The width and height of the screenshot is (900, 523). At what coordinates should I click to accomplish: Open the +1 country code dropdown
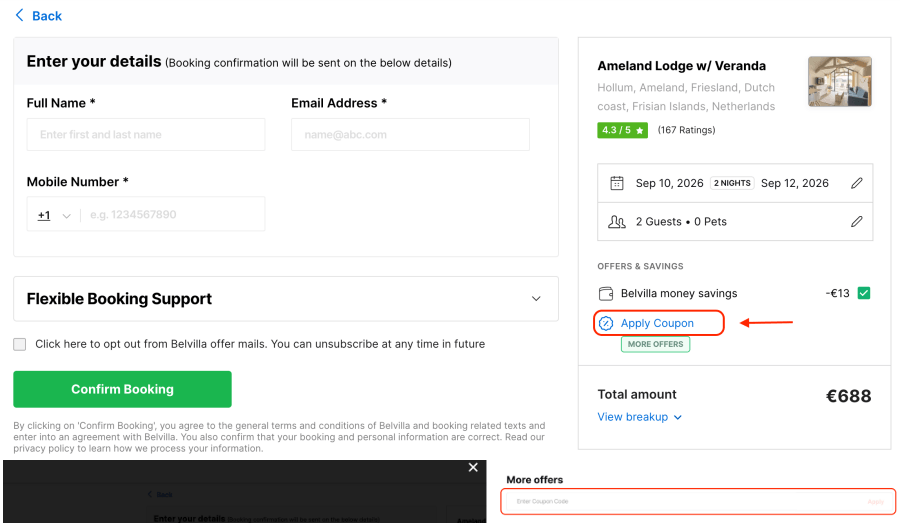pos(54,215)
